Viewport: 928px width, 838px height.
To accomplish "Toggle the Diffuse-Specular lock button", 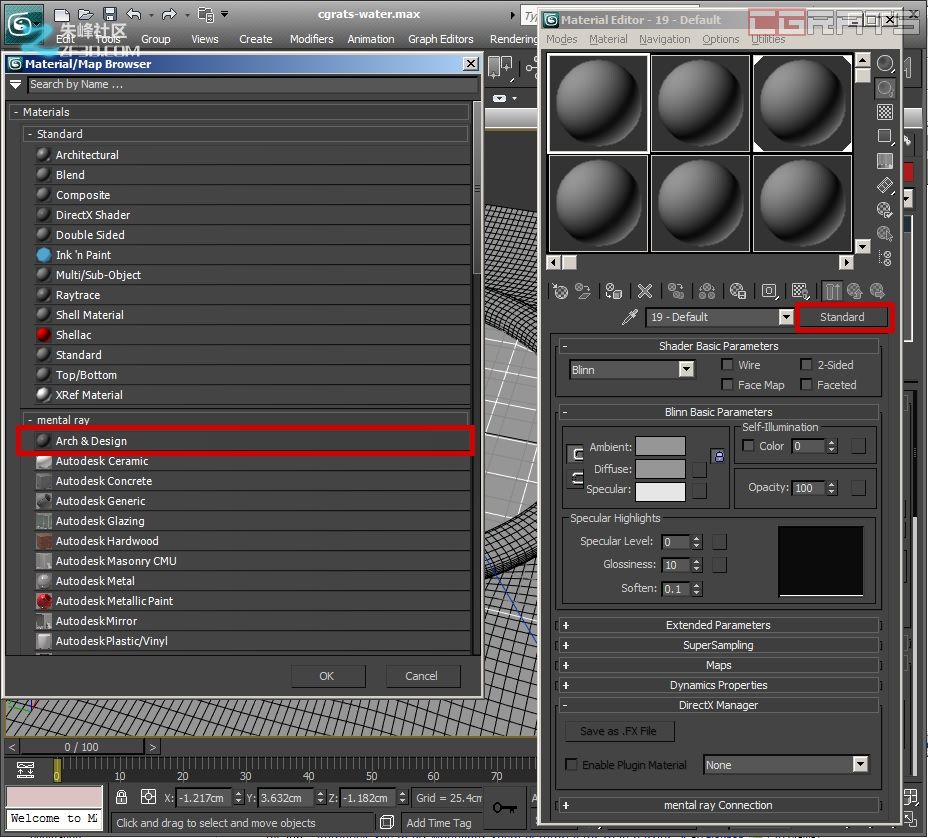I will coord(576,478).
